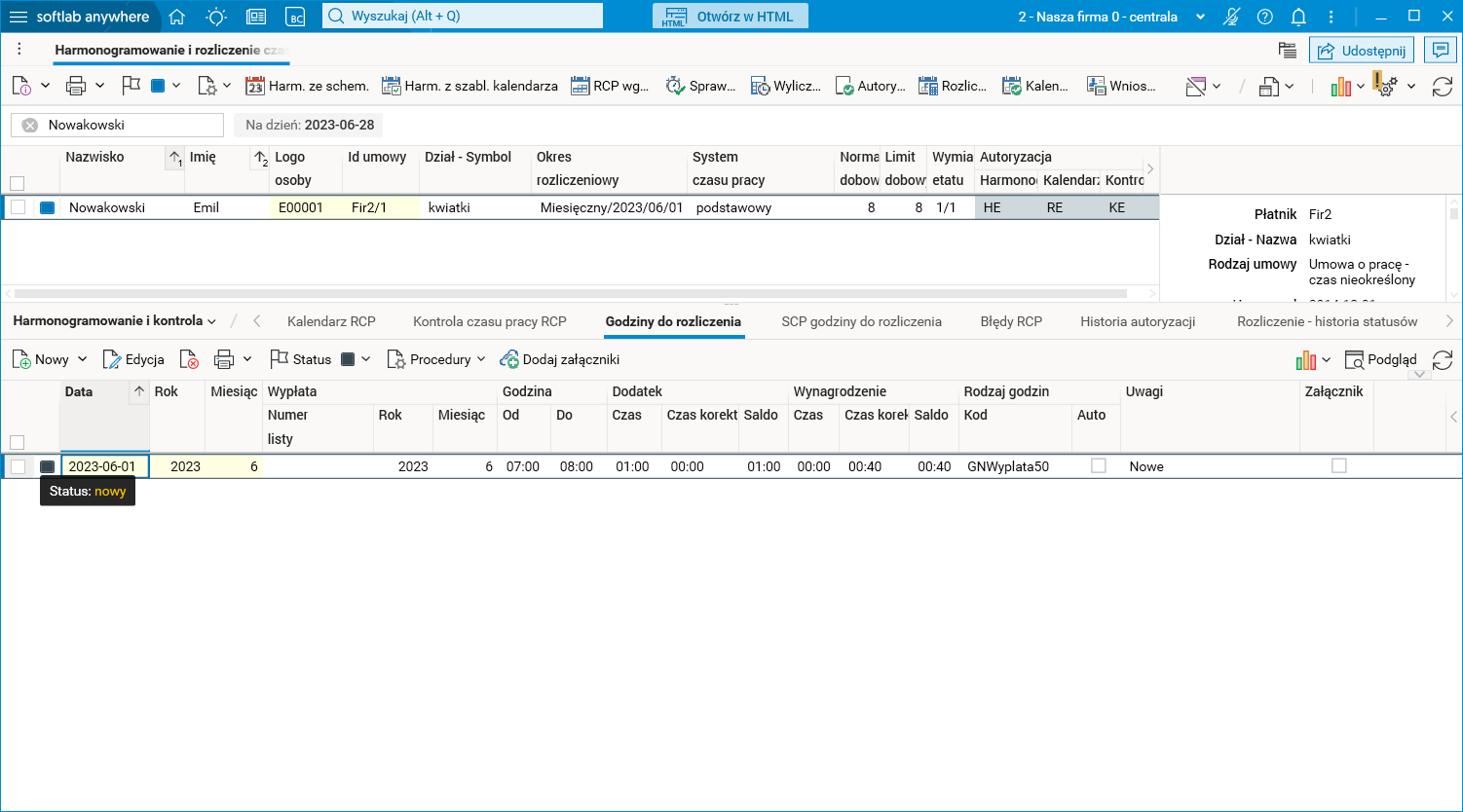1463x812 pixels.
Task: Open the SCP godziny do rozliczenia tab
Action: (x=861, y=321)
